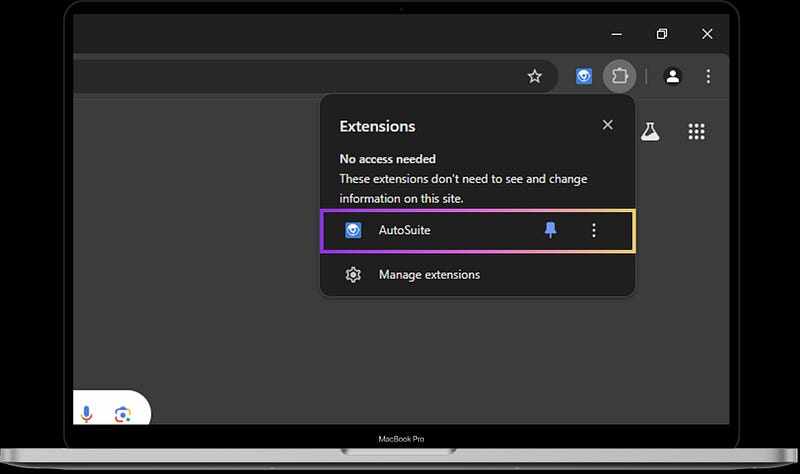Open the Chrome profile avatar
Viewport: 800px width, 474px height.
pos(673,76)
